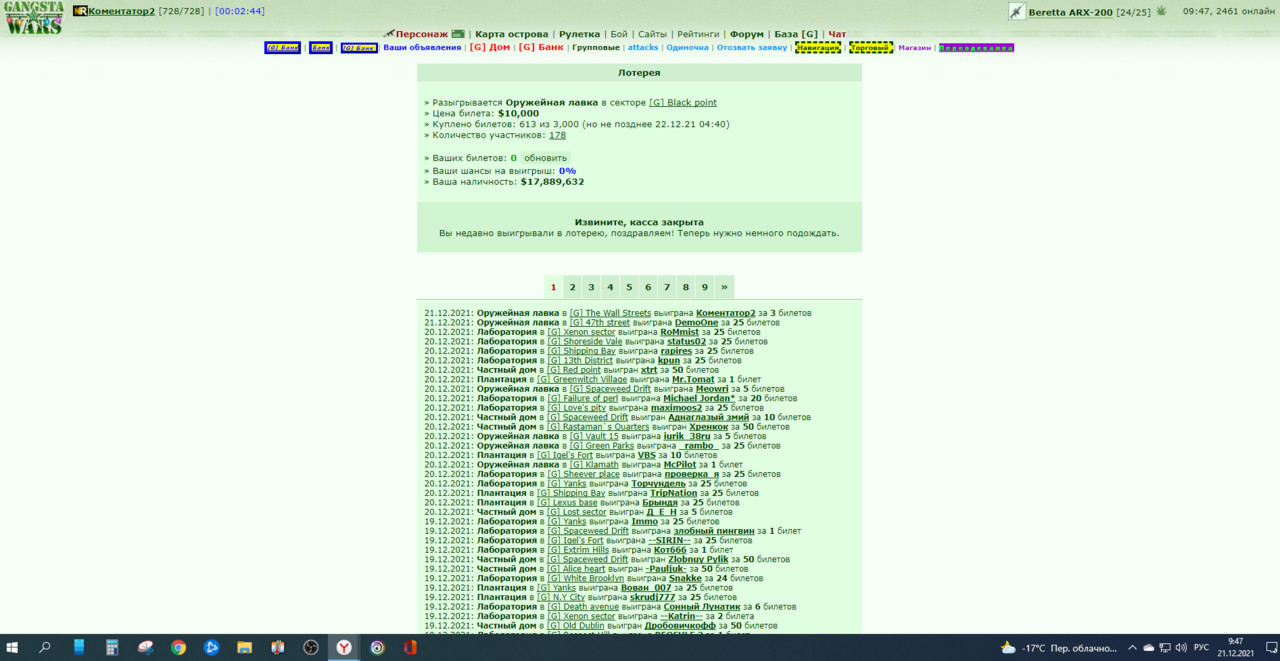Image resolution: width=1280 pixels, height=661 pixels.
Task: Open the volume control in the tray
Action: point(1181,648)
